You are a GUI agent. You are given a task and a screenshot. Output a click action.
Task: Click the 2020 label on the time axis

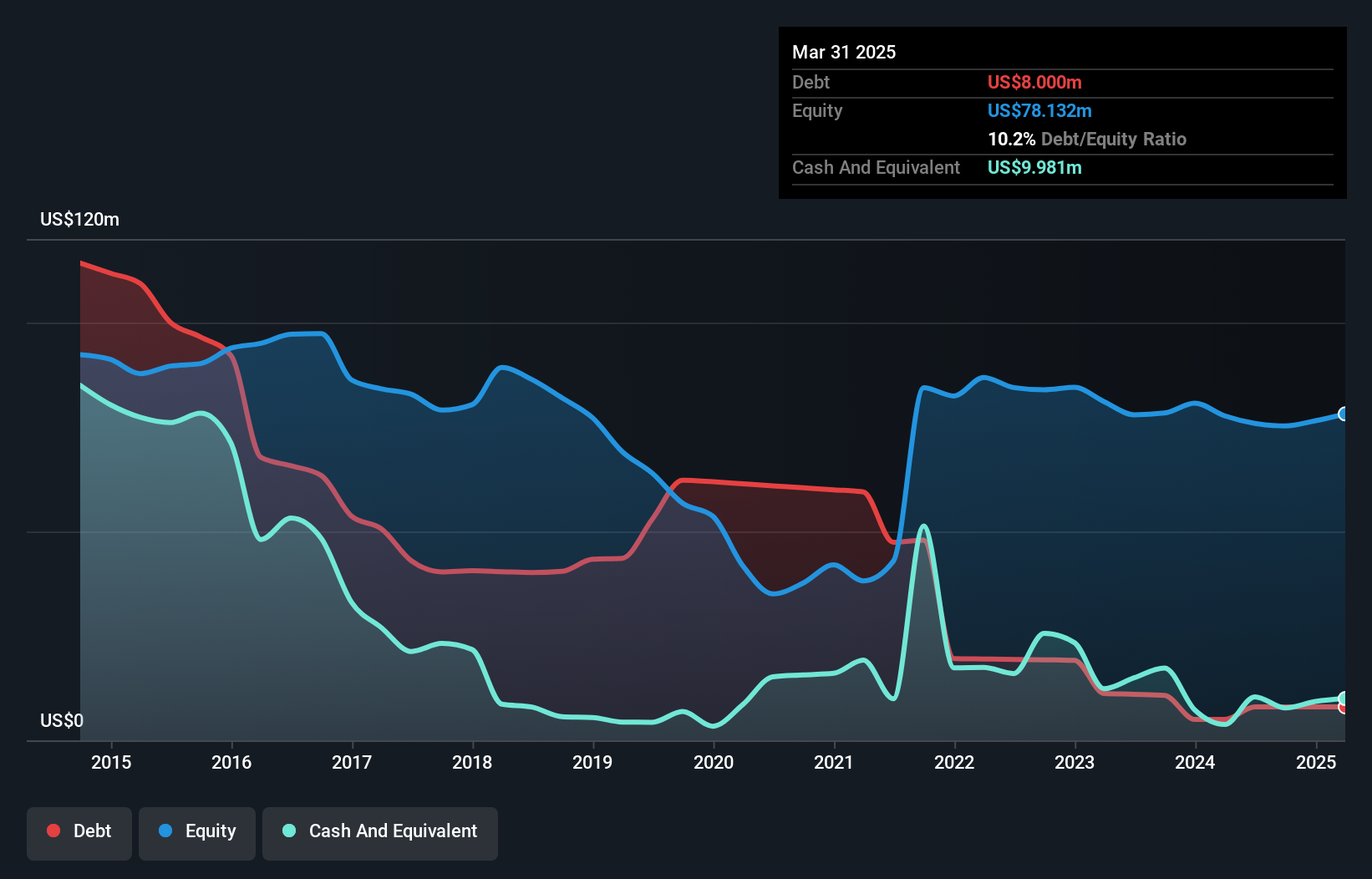pyautogui.click(x=714, y=762)
